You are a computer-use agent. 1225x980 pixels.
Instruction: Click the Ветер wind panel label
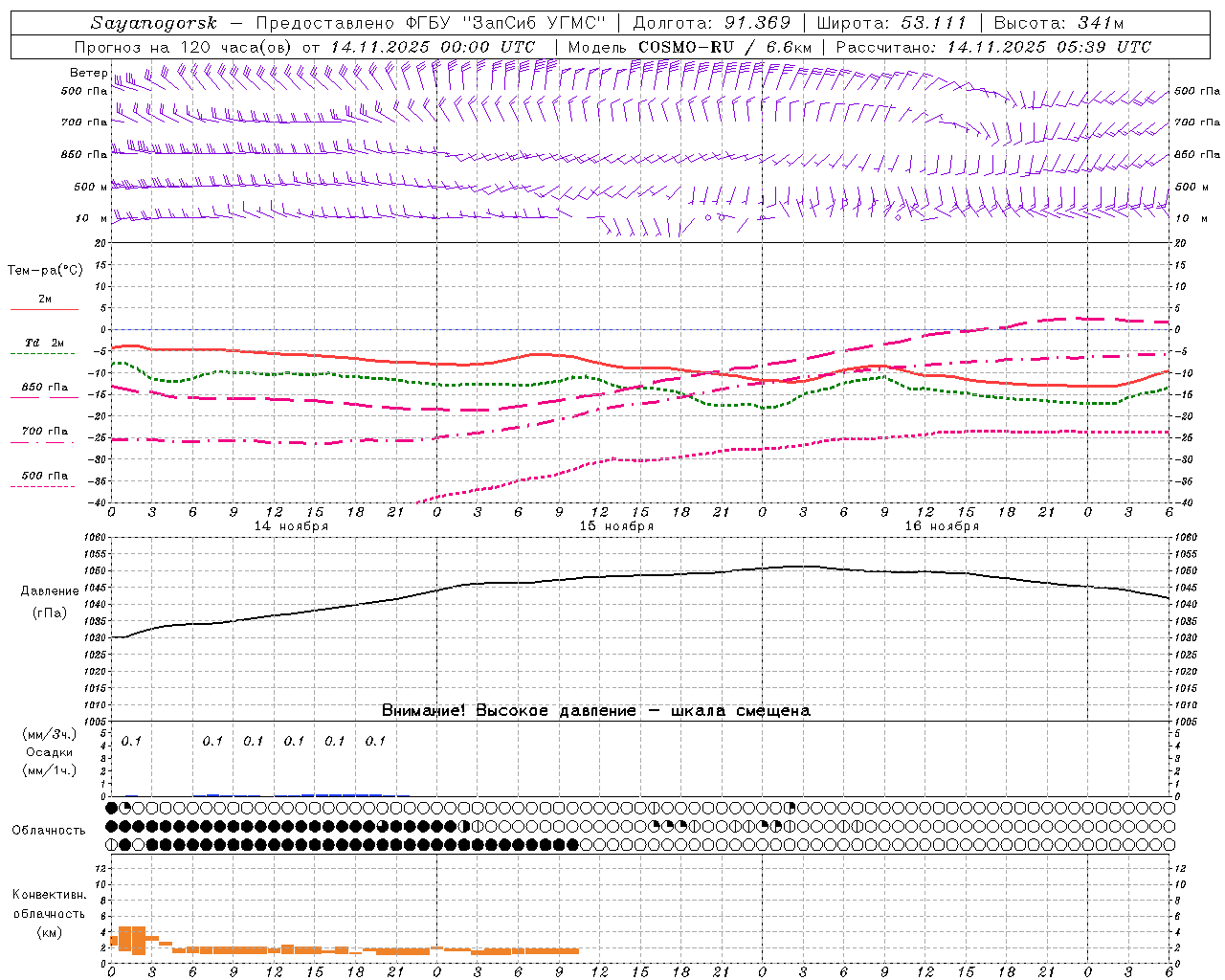[x=88, y=73]
